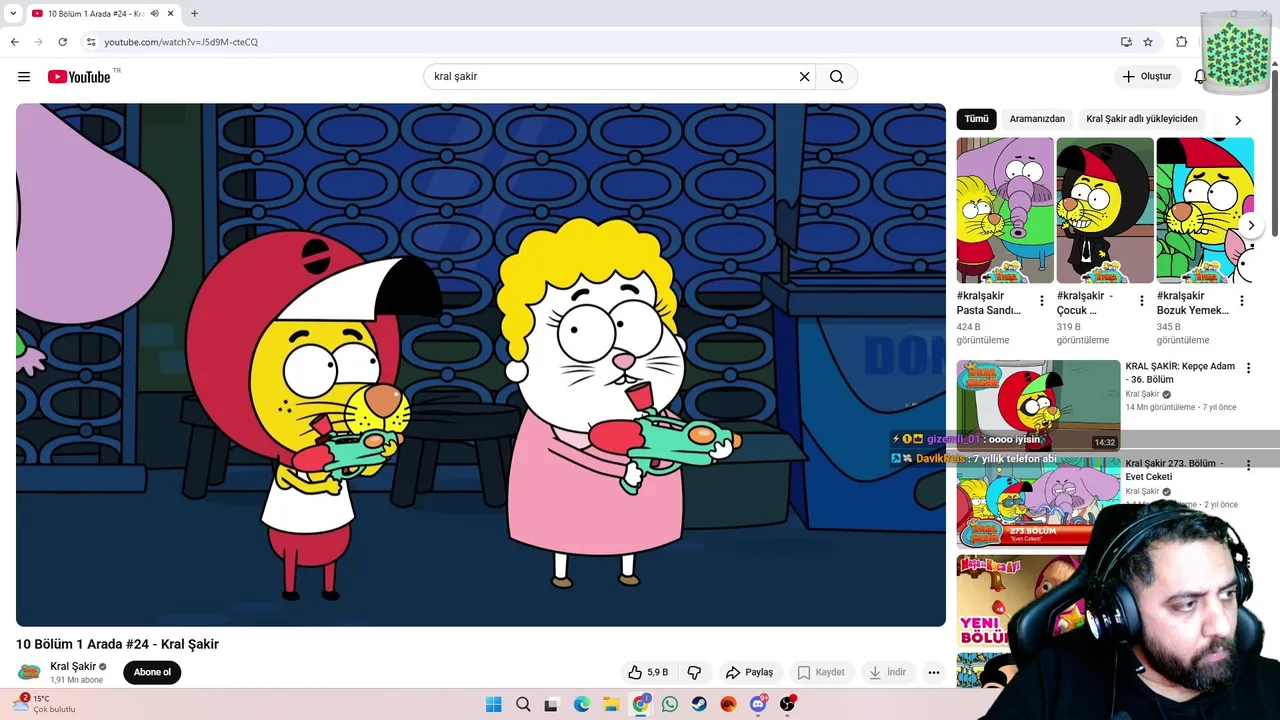The height and width of the screenshot is (720, 1280).
Task: Open the Windows Start menu
Action: click(x=494, y=704)
